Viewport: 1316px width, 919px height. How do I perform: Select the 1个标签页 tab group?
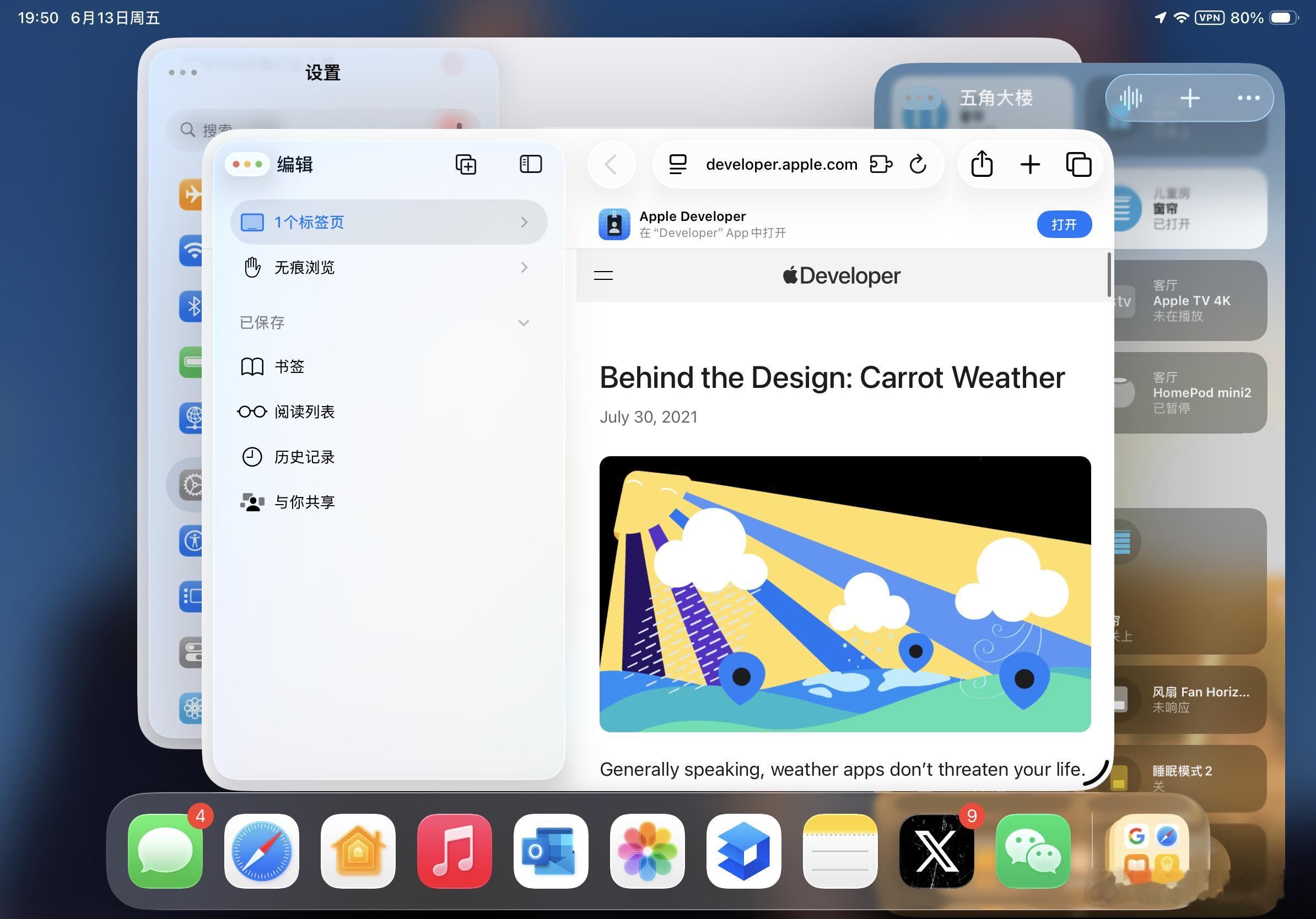[389, 222]
